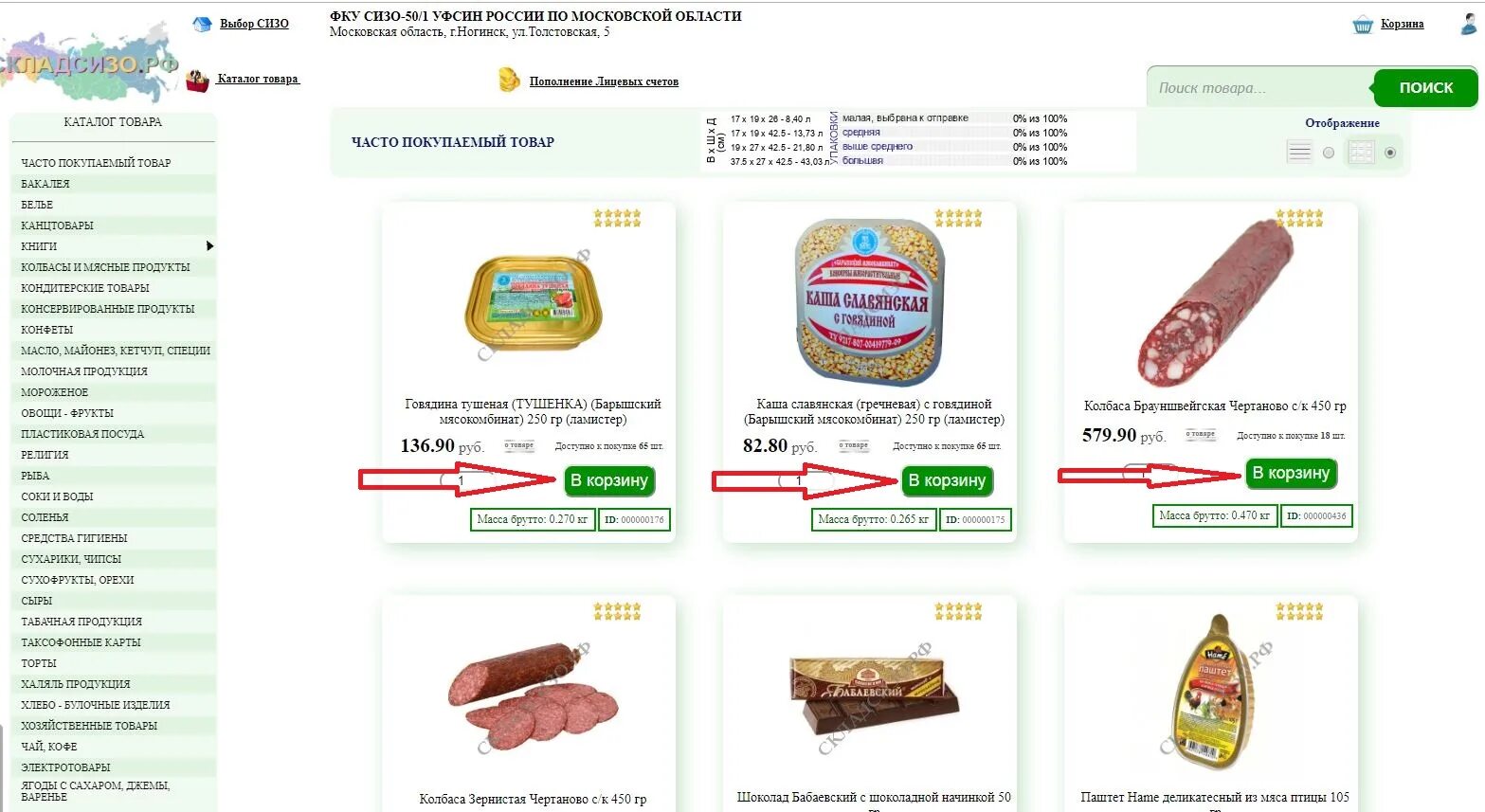Image resolution: width=1485 pixels, height=812 pixels.
Task: Select the grid display radio button
Action: tap(1390, 153)
